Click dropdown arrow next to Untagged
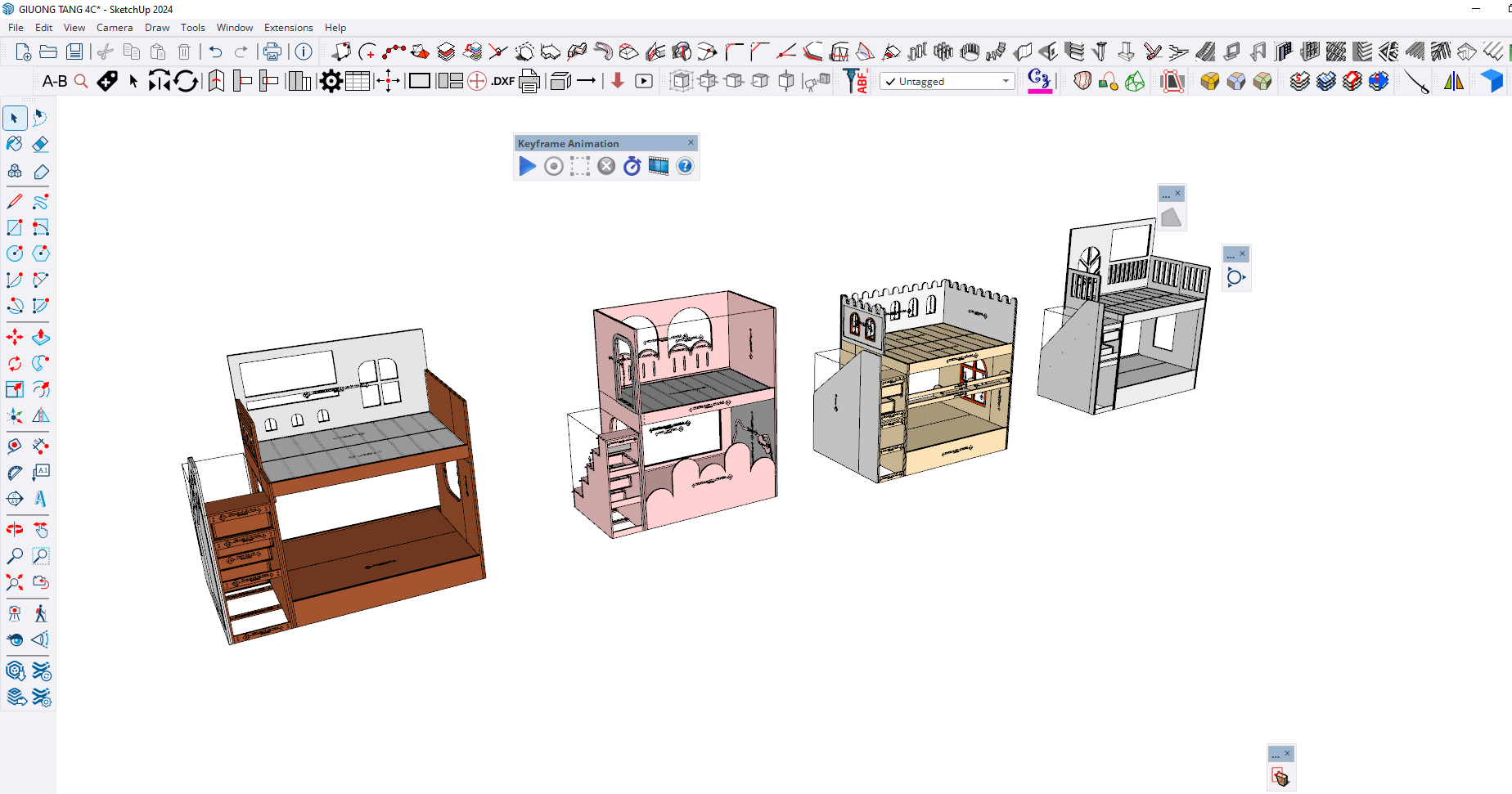The image size is (1512, 794). [1006, 81]
